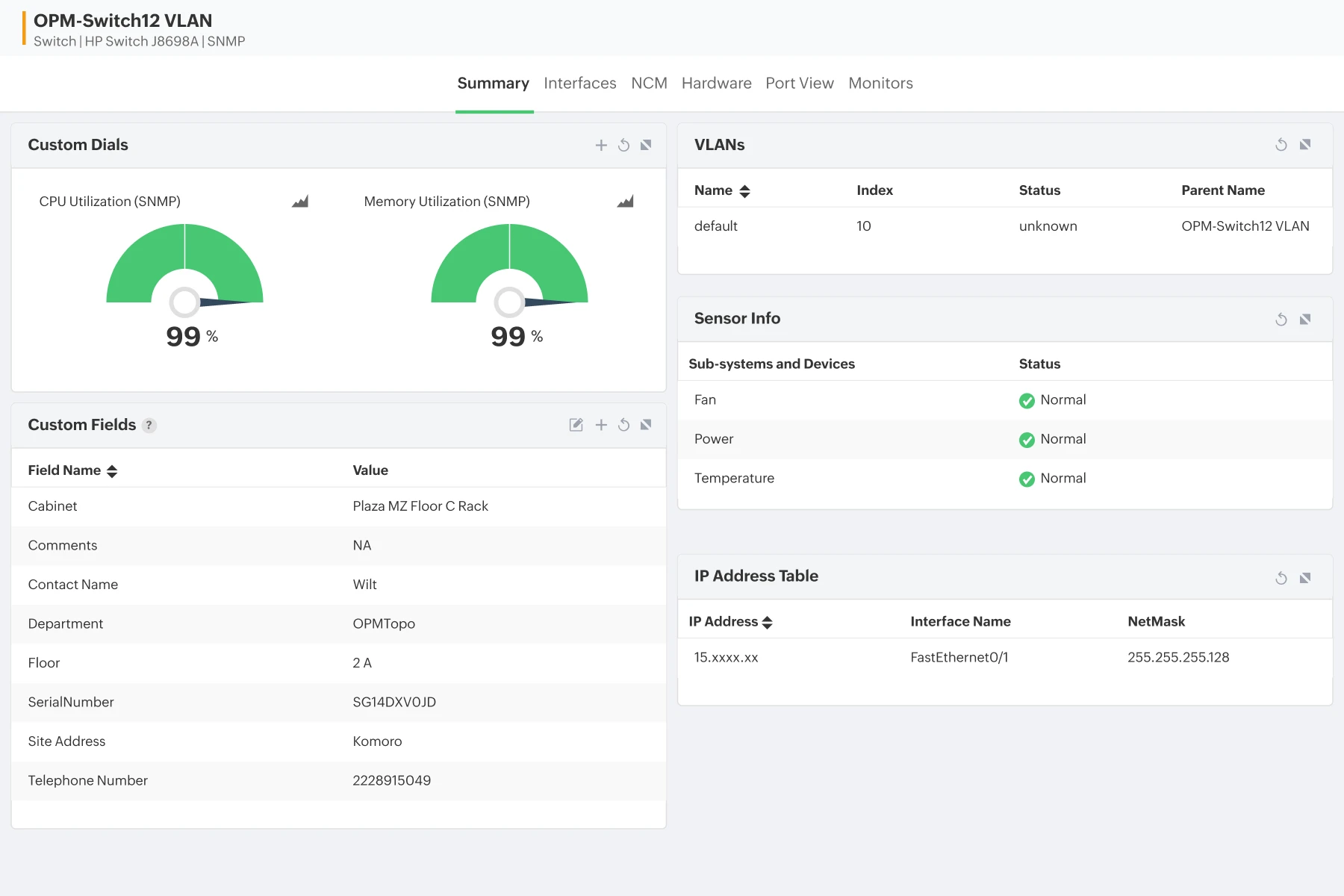Select the default VLAN name

point(716,226)
